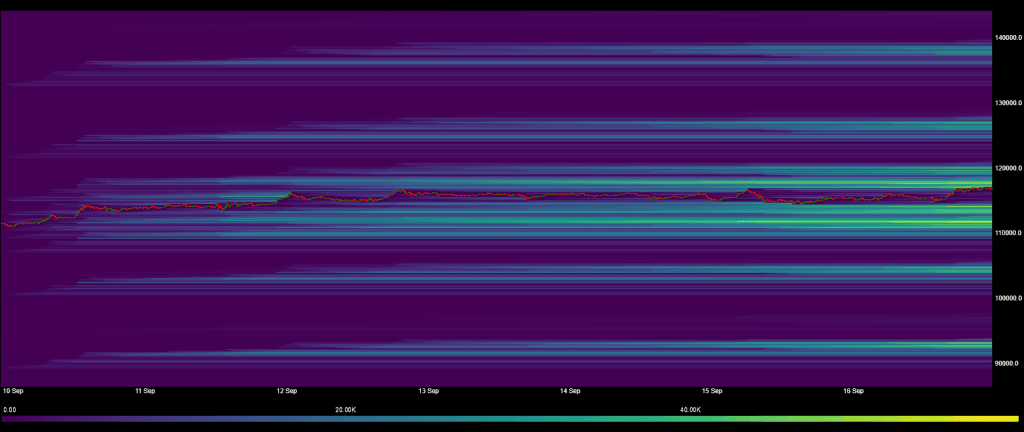
Task: Select the 12 Sep time axis label
Action: (287, 391)
